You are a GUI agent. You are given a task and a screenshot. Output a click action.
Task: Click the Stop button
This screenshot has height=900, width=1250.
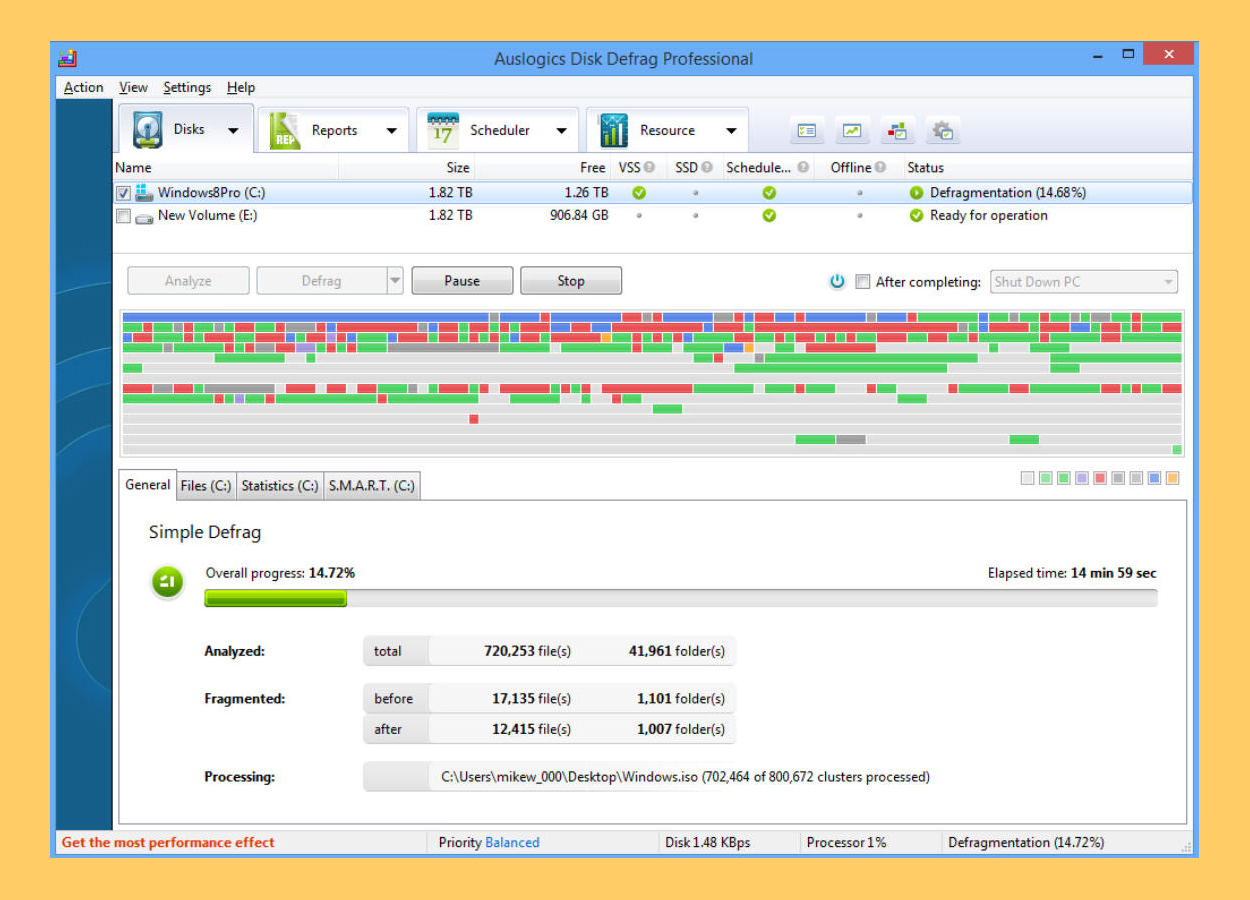(x=571, y=281)
